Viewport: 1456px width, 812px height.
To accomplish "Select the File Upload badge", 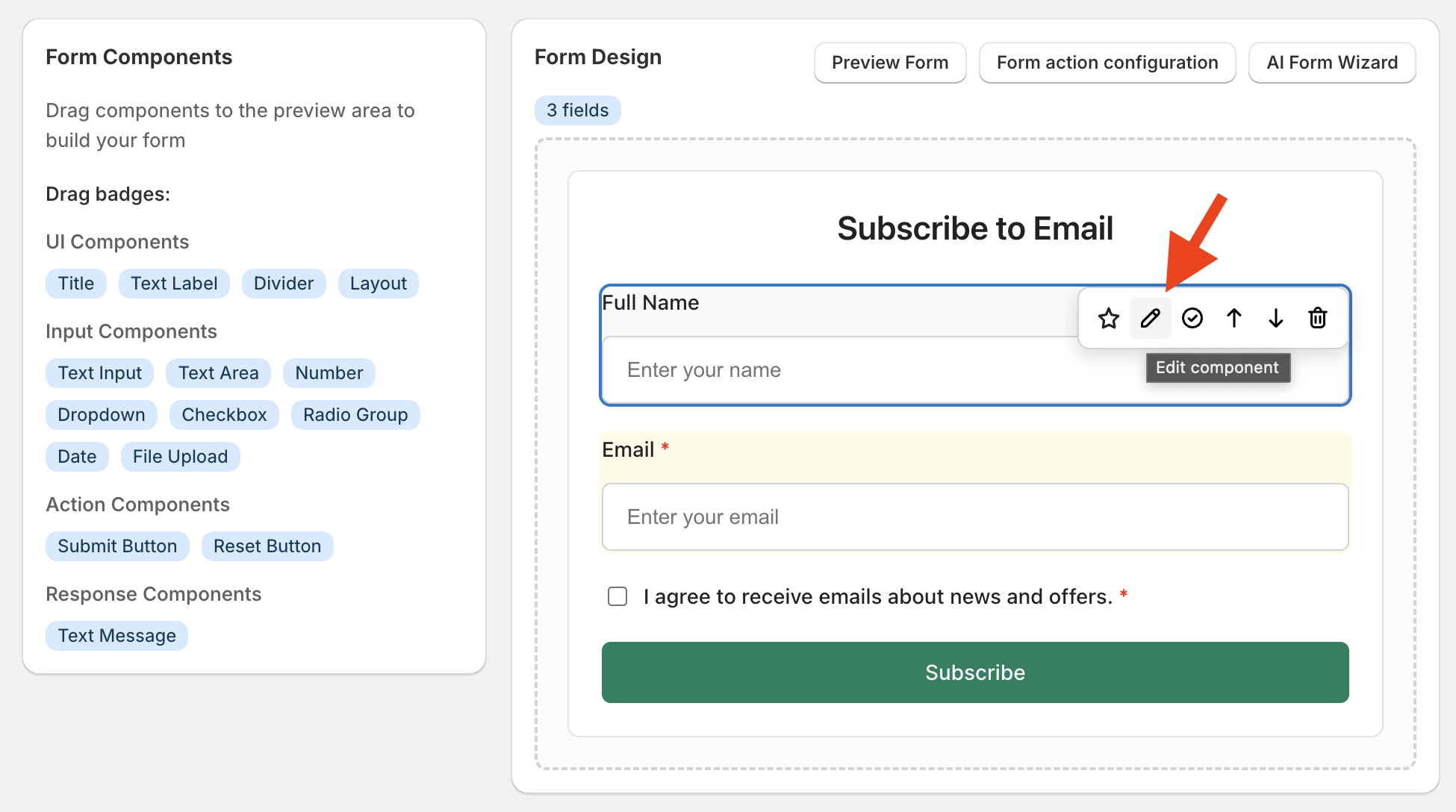I will point(180,457).
